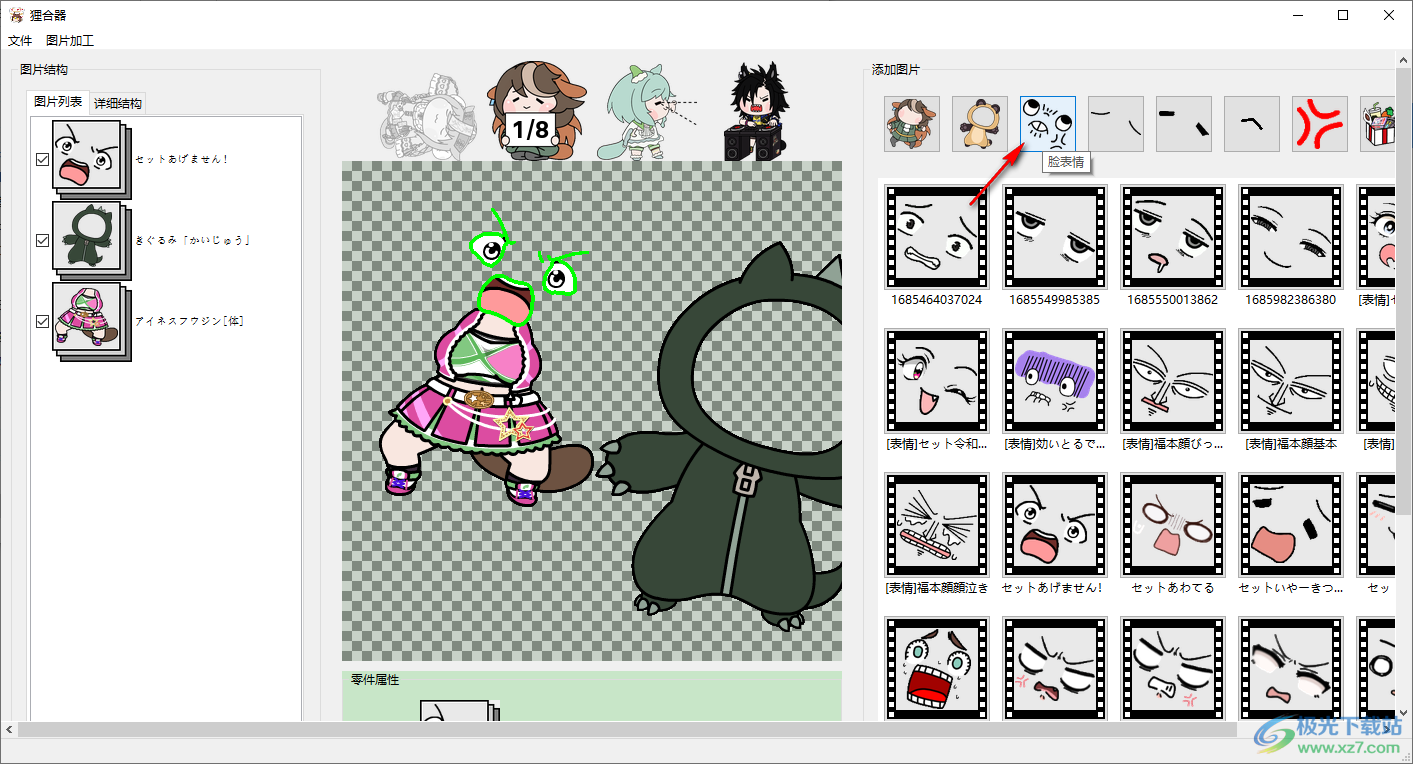The height and width of the screenshot is (764, 1413).
Task: Minimize the 捏合器 window
Action: 1297,15
